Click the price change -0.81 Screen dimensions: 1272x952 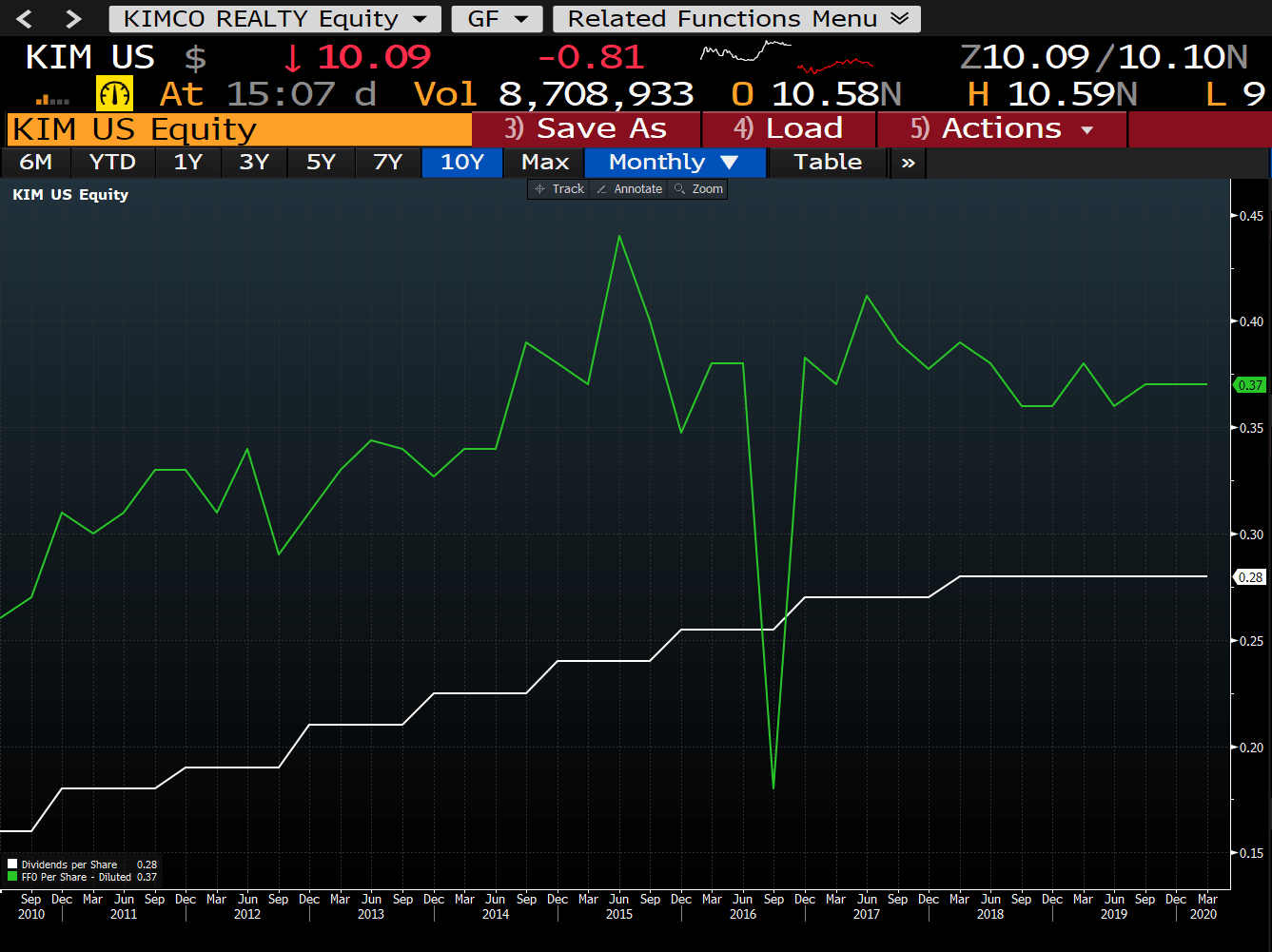tap(591, 58)
